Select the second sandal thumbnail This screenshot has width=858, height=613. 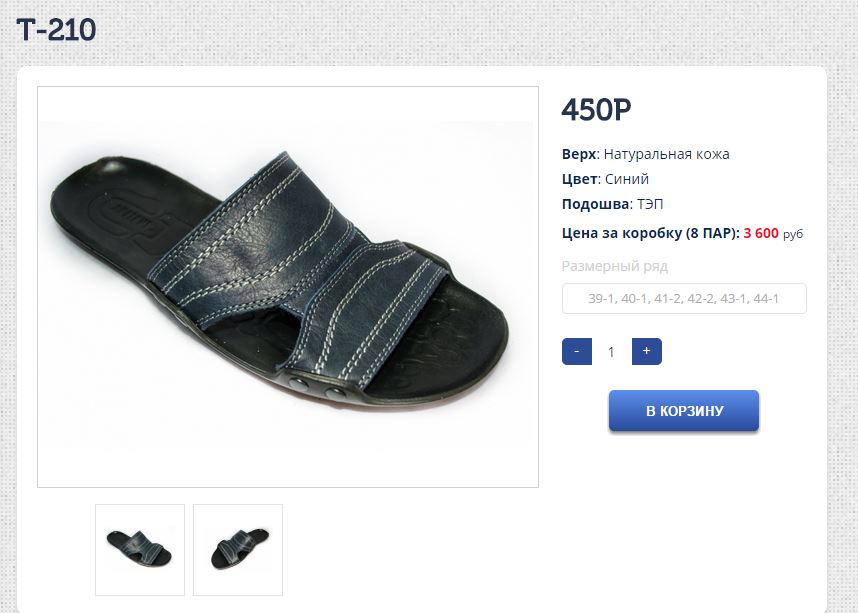[x=238, y=549]
